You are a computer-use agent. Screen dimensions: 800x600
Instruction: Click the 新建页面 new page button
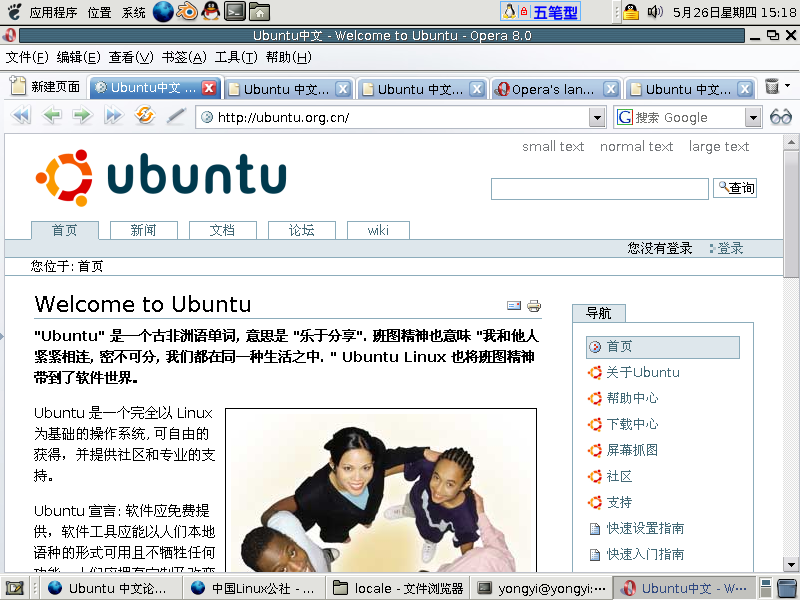pos(45,87)
